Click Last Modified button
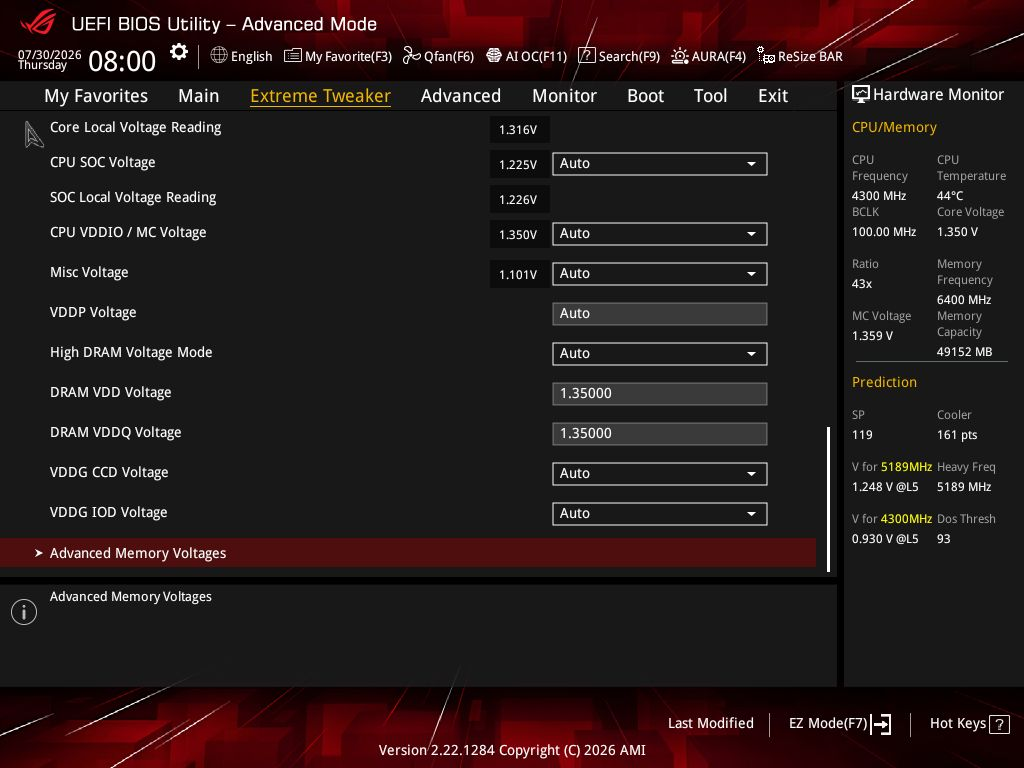 pyautogui.click(x=711, y=724)
